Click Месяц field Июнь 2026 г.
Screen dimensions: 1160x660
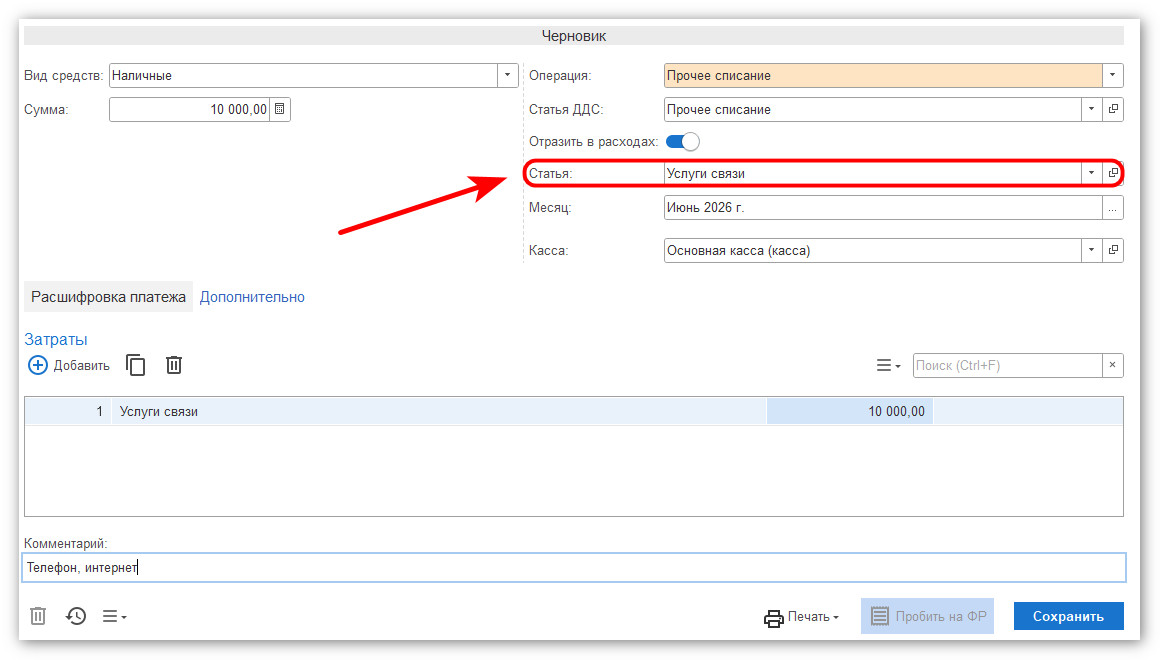click(x=883, y=208)
